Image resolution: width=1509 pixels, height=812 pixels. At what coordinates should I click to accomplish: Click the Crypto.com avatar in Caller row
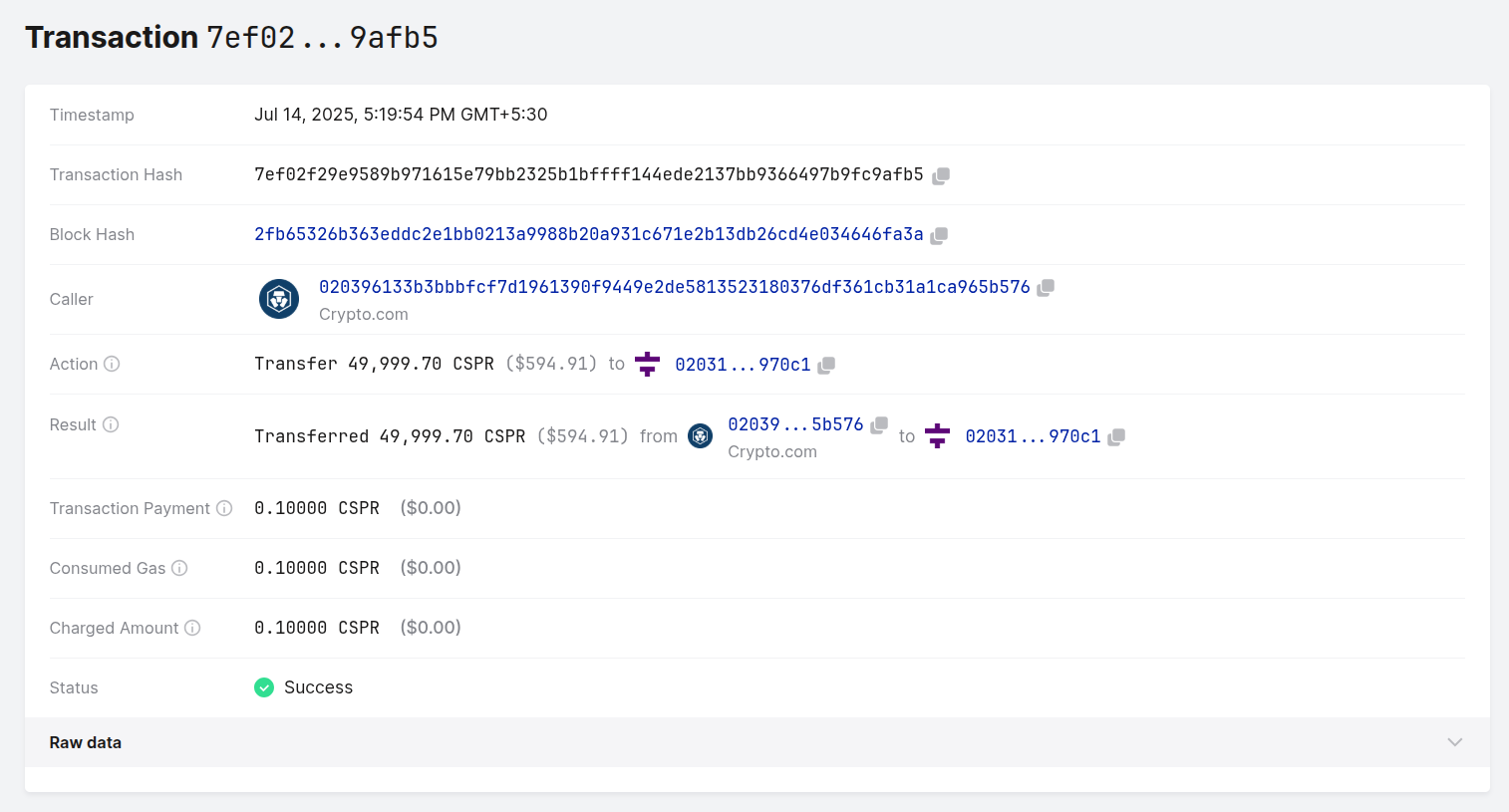point(279,299)
